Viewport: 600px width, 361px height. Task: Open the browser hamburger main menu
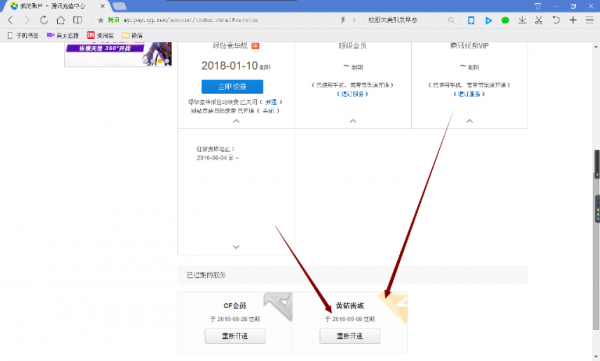click(x=590, y=20)
